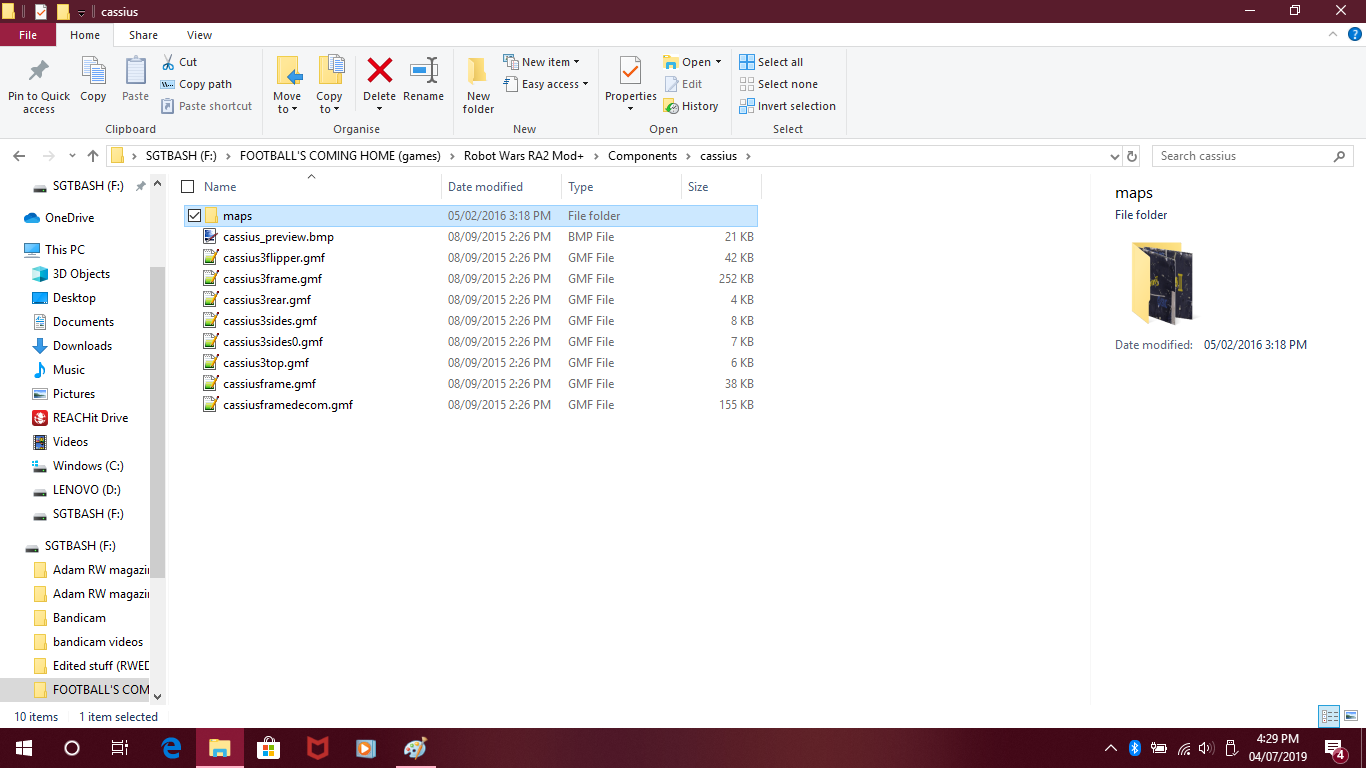Click the Rename icon in Organise group
Viewport: 1366px width, 768px height.
tap(423, 72)
